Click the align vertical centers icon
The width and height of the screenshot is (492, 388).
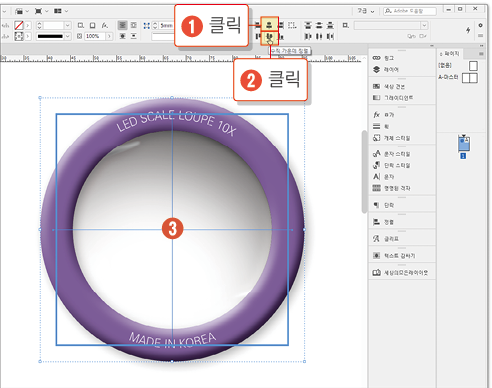(x=269, y=37)
